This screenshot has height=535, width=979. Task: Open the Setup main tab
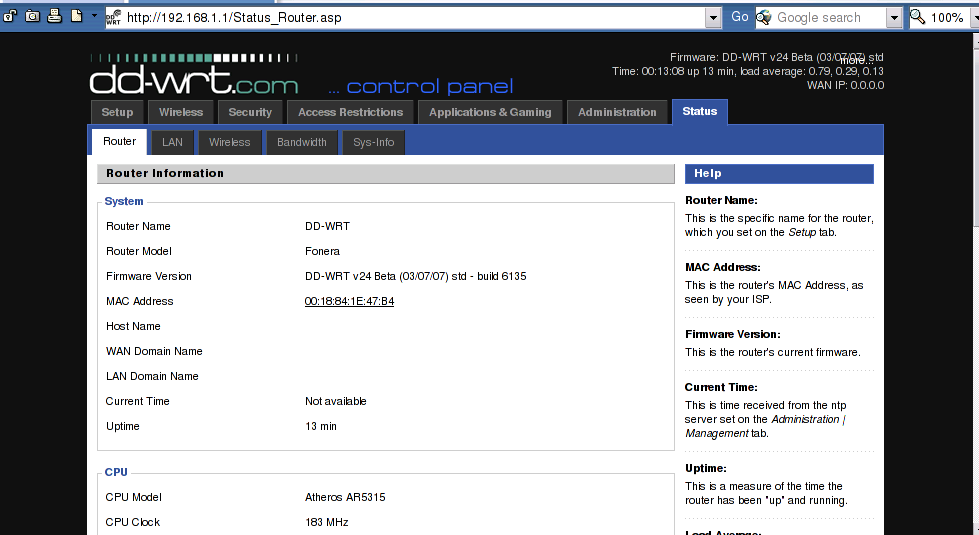pos(117,112)
